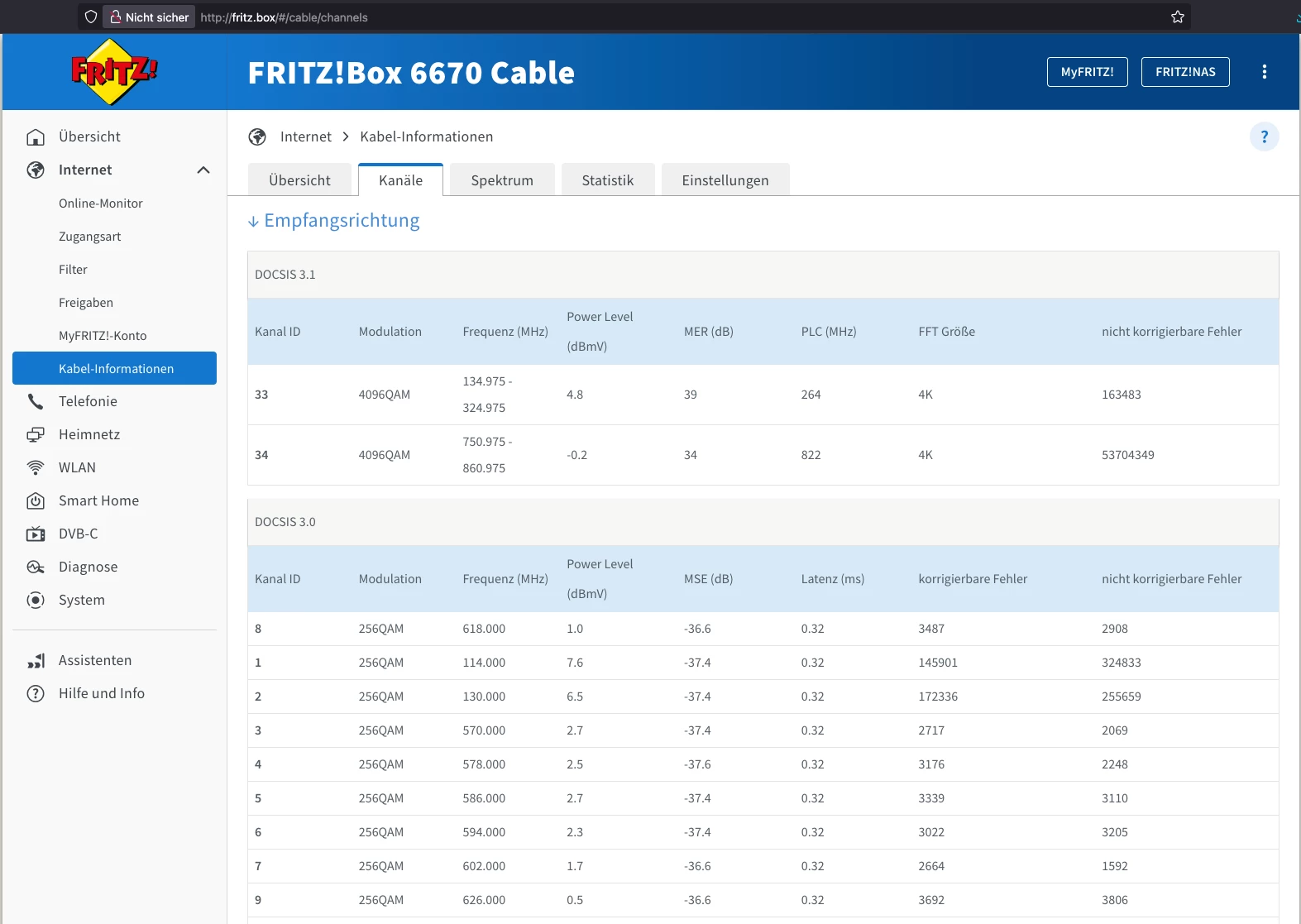Open the Statistik tab

pos(608,180)
